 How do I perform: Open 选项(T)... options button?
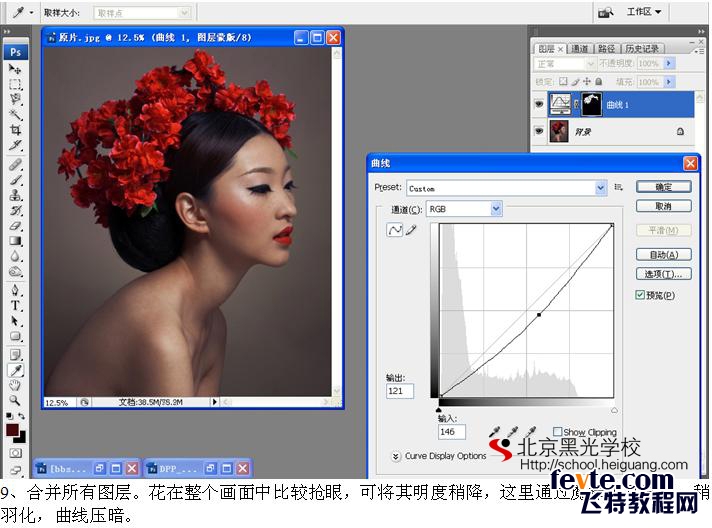[x=663, y=274]
